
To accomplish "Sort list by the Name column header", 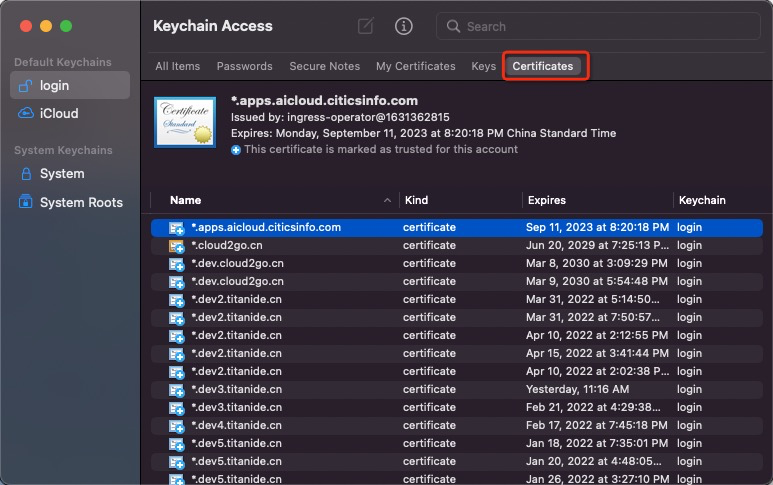I will click(x=186, y=201).
